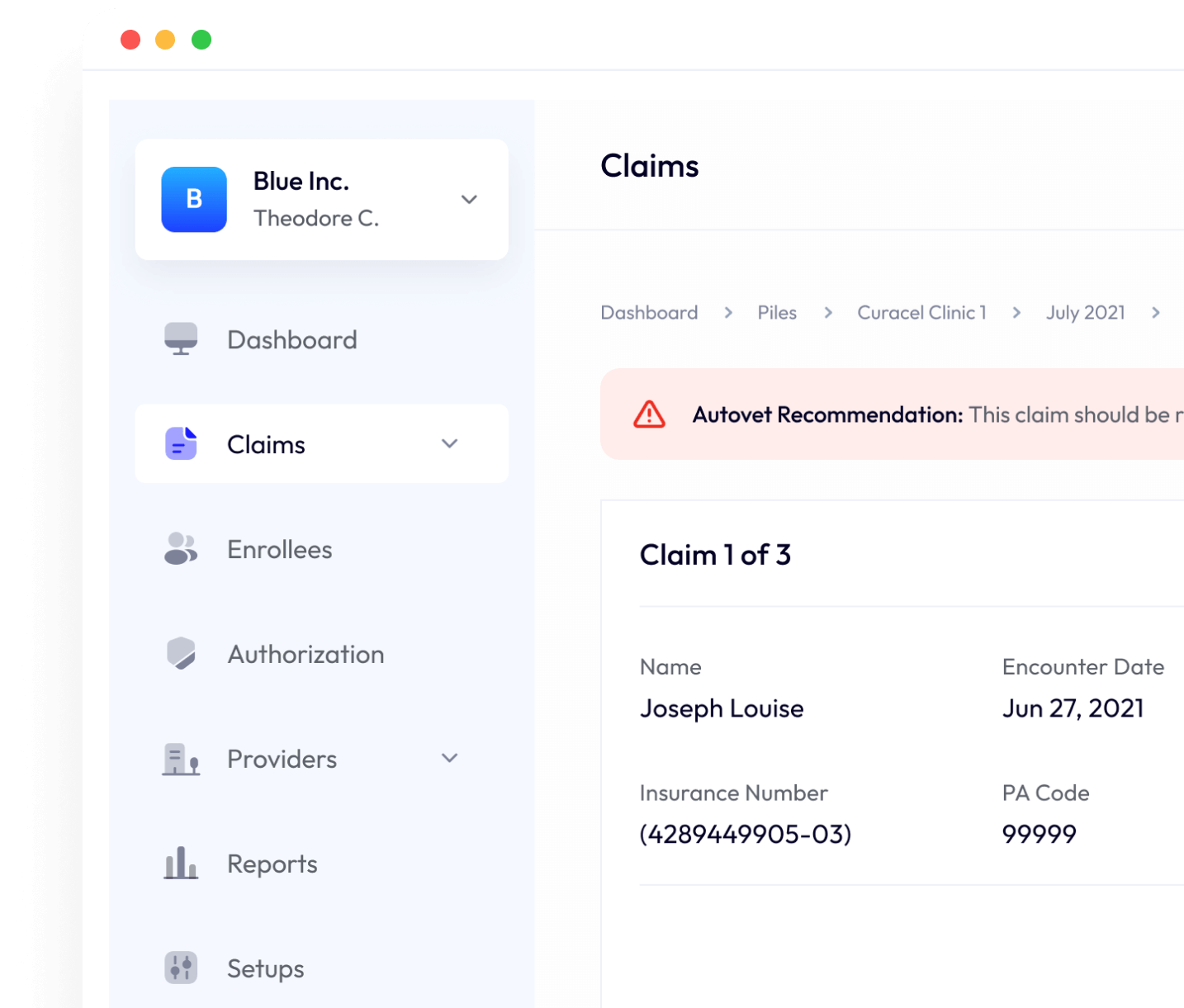The image size is (1184, 1008).
Task: Open Enrollees via its people icon
Action: point(181,549)
